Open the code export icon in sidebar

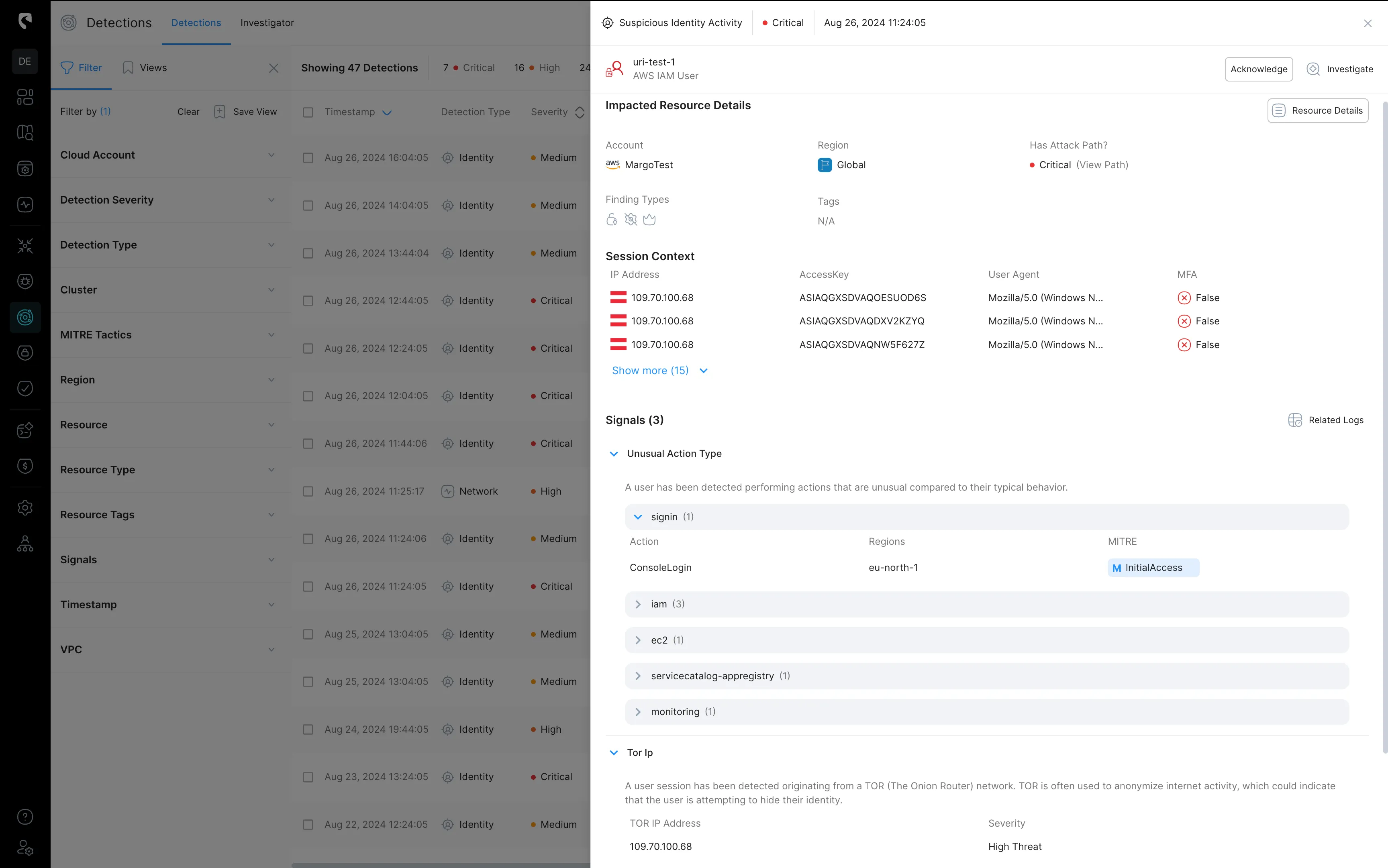(24, 430)
